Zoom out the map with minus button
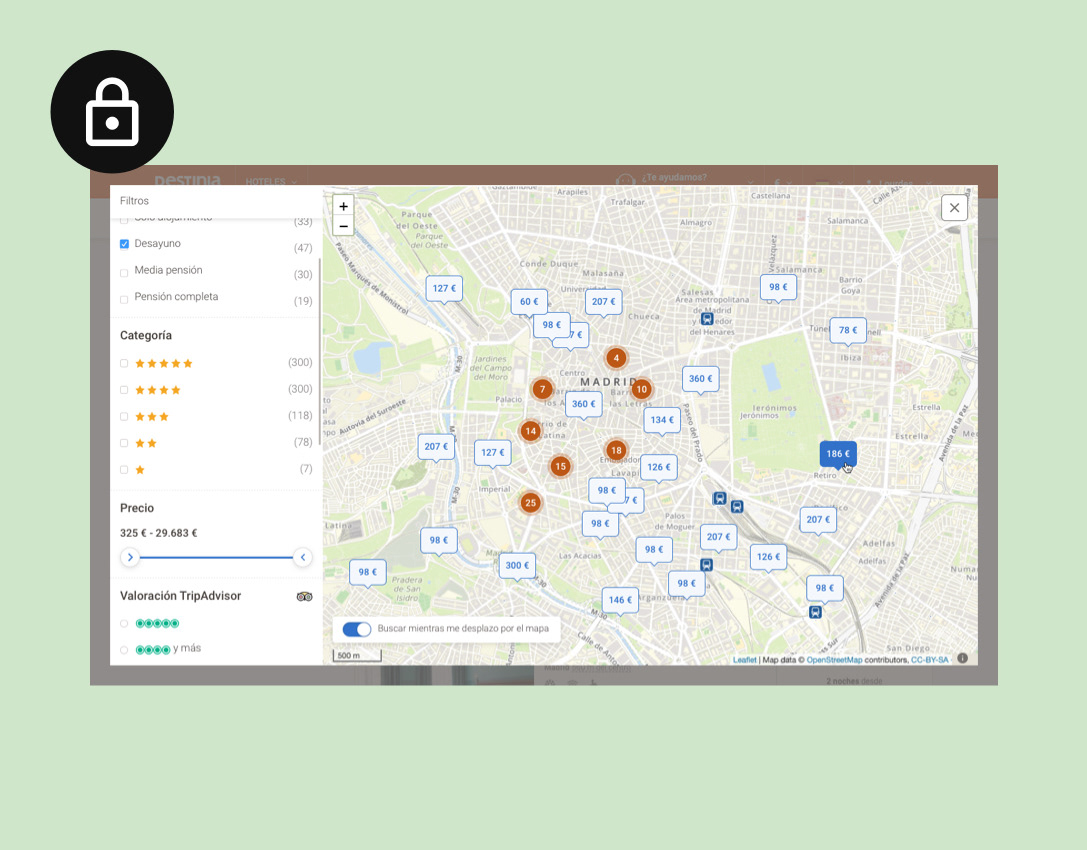Viewport: 1087px width, 850px height. pos(343,225)
